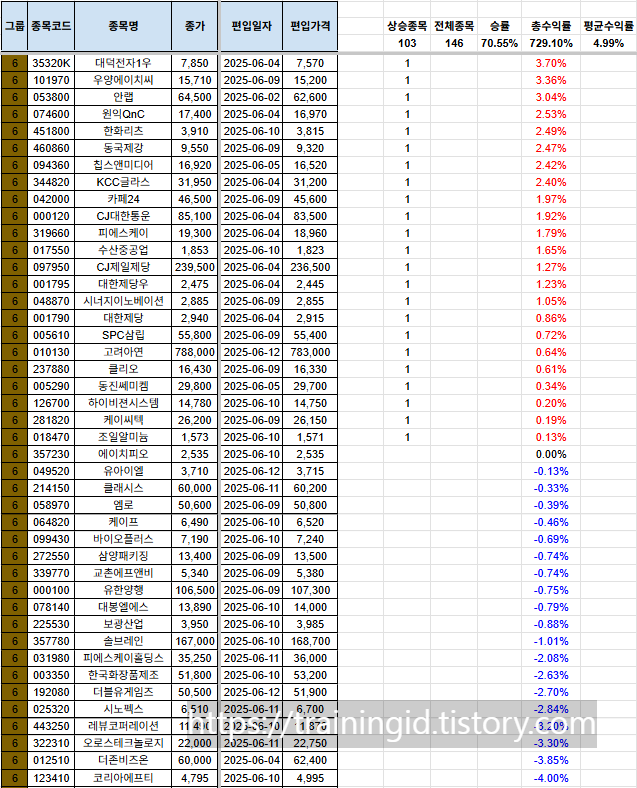Select stock code 35320K cell
637x788 pixels.
coord(51,63)
